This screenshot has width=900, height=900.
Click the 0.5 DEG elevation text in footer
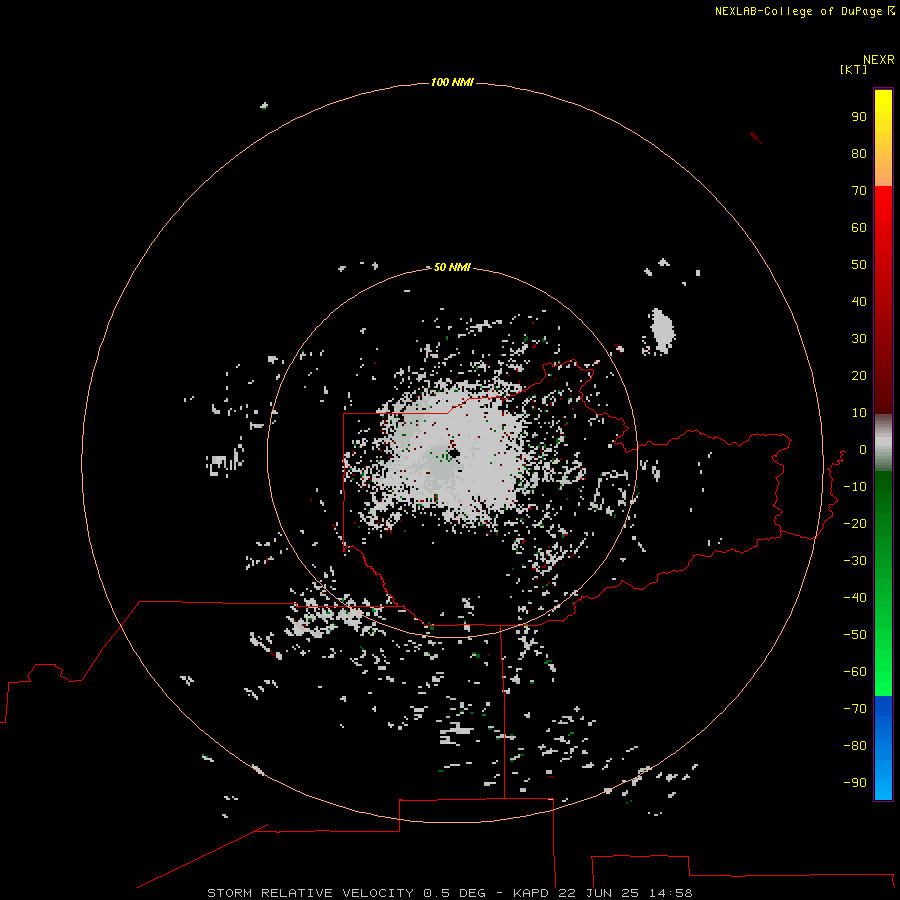tap(454, 893)
